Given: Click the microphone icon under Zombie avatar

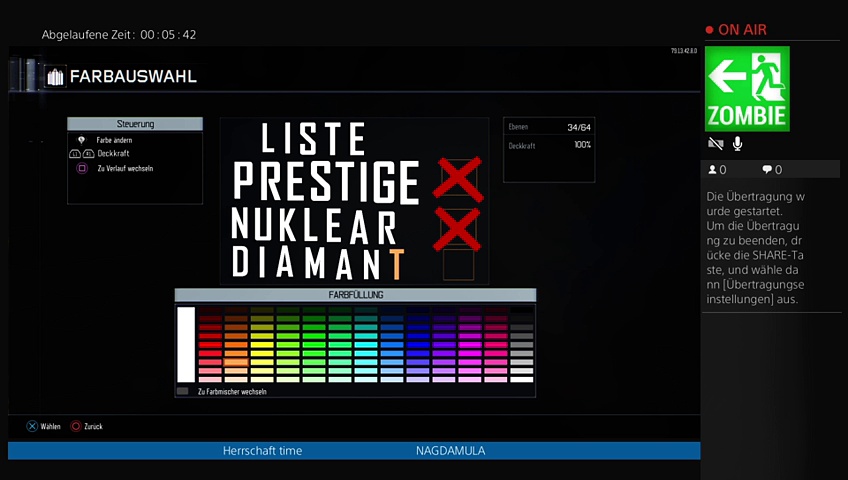Looking at the screenshot, I should pos(738,144).
